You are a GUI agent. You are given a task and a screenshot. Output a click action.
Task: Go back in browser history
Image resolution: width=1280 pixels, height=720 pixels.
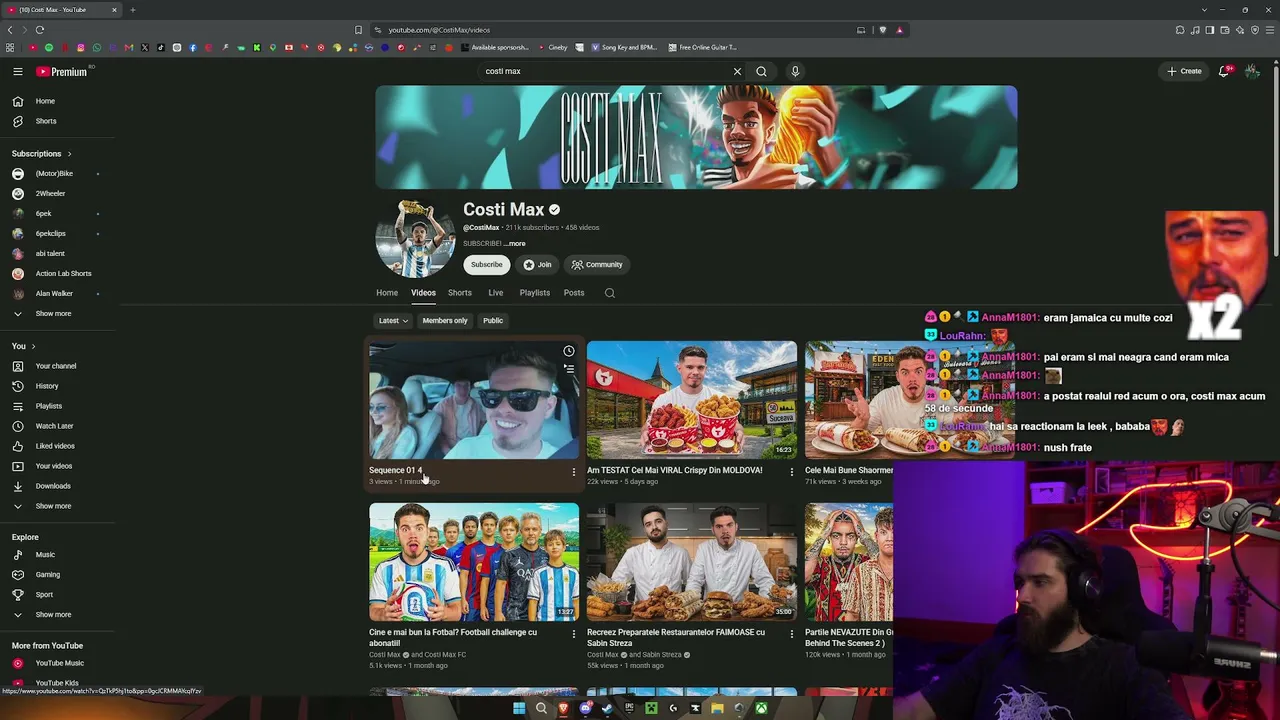click(x=10, y=30)
